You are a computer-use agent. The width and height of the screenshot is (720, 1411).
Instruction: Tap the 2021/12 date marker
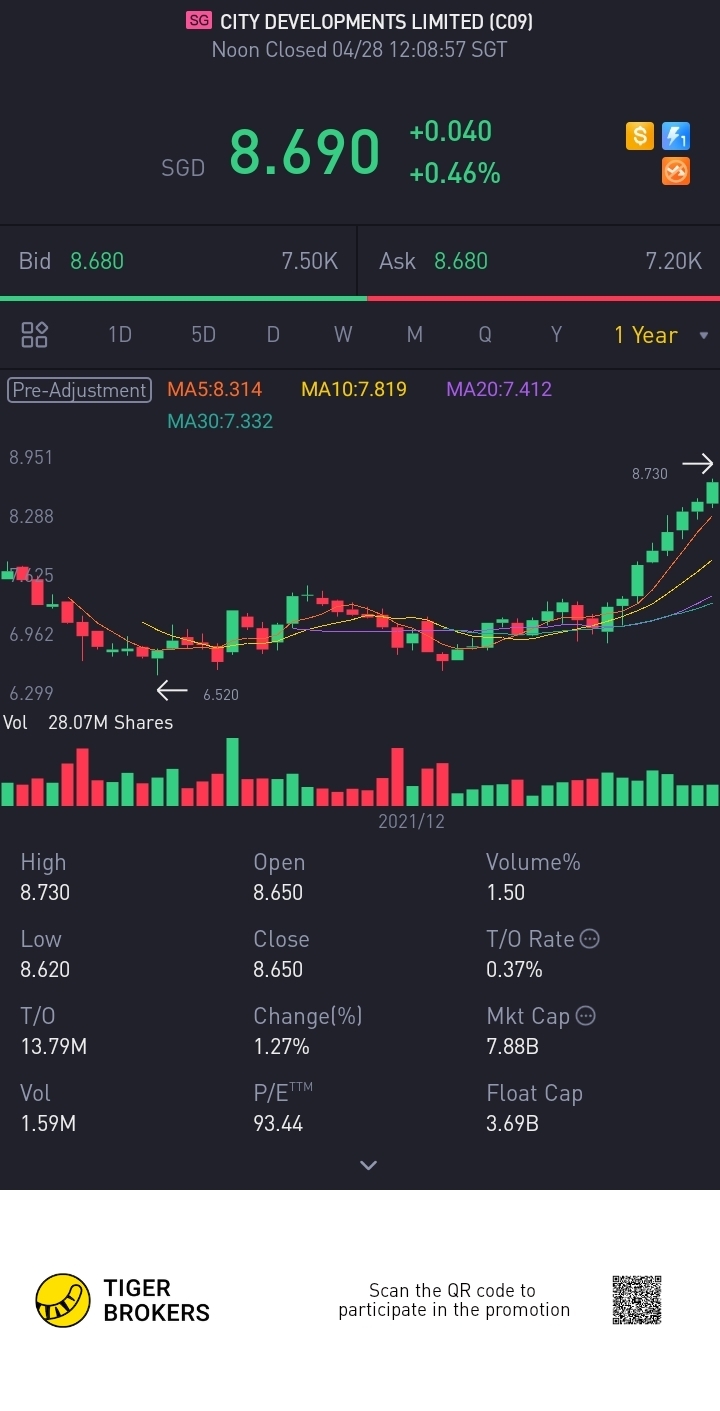[x=411, y=821]
